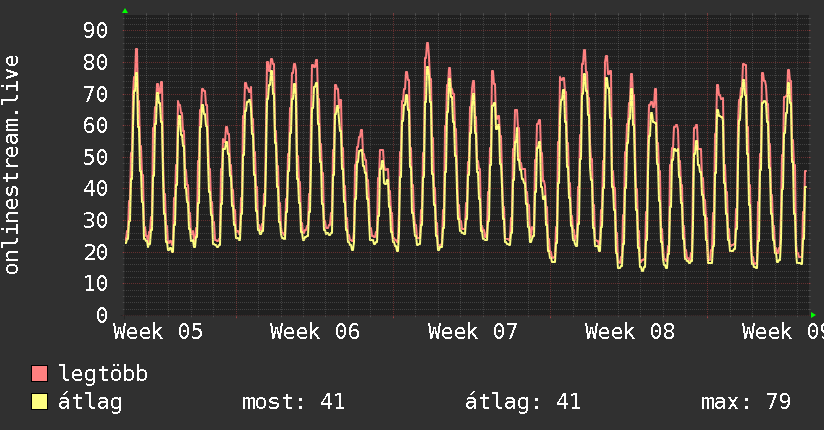
Task: Click the 0 y-axis tick label
Action: [102, 315]
